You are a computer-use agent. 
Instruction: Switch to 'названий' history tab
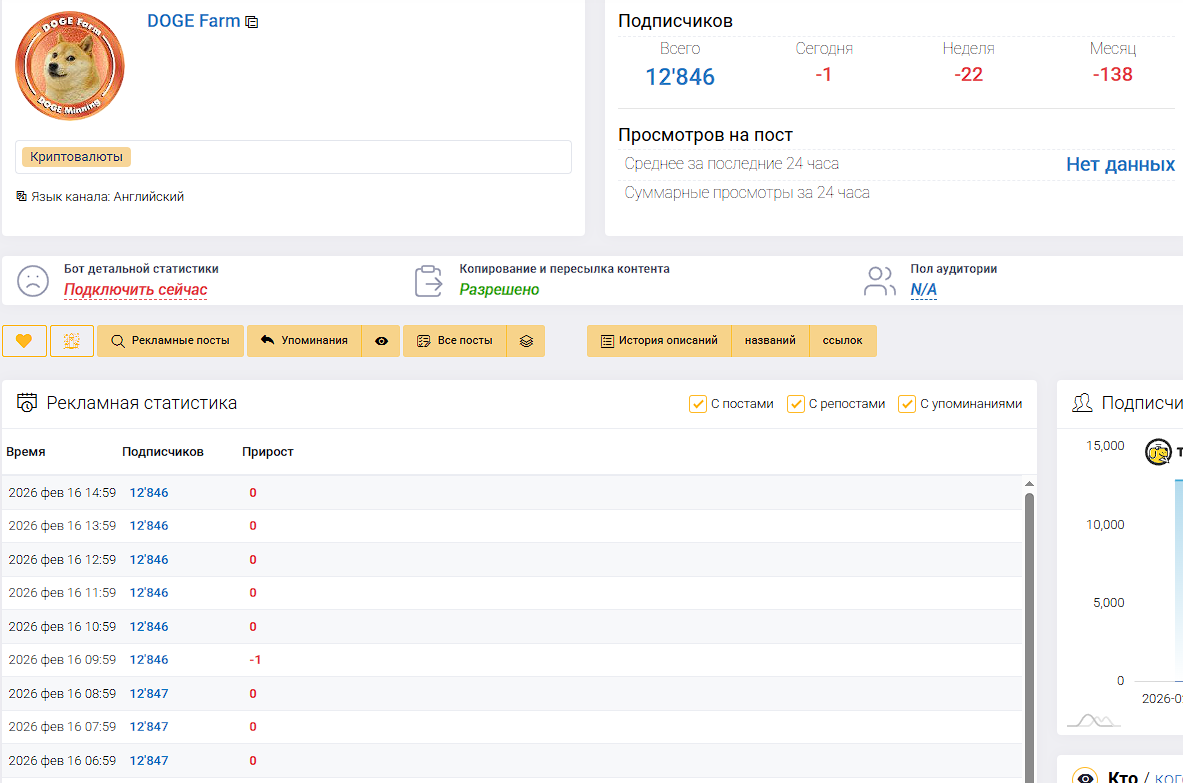pos(770,341)
